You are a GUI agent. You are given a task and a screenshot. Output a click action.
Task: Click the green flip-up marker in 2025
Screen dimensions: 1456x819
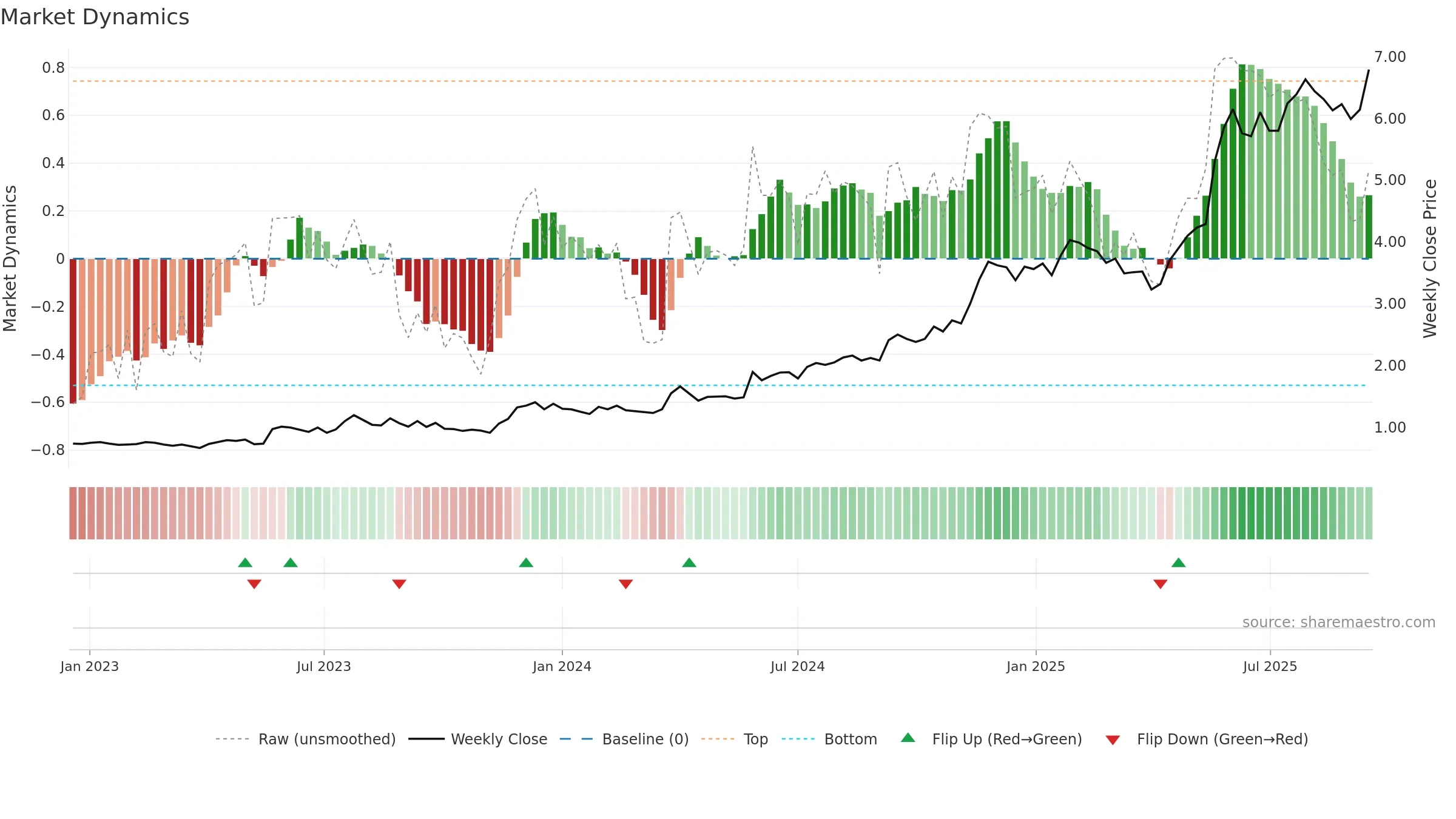coord(1179,562)
